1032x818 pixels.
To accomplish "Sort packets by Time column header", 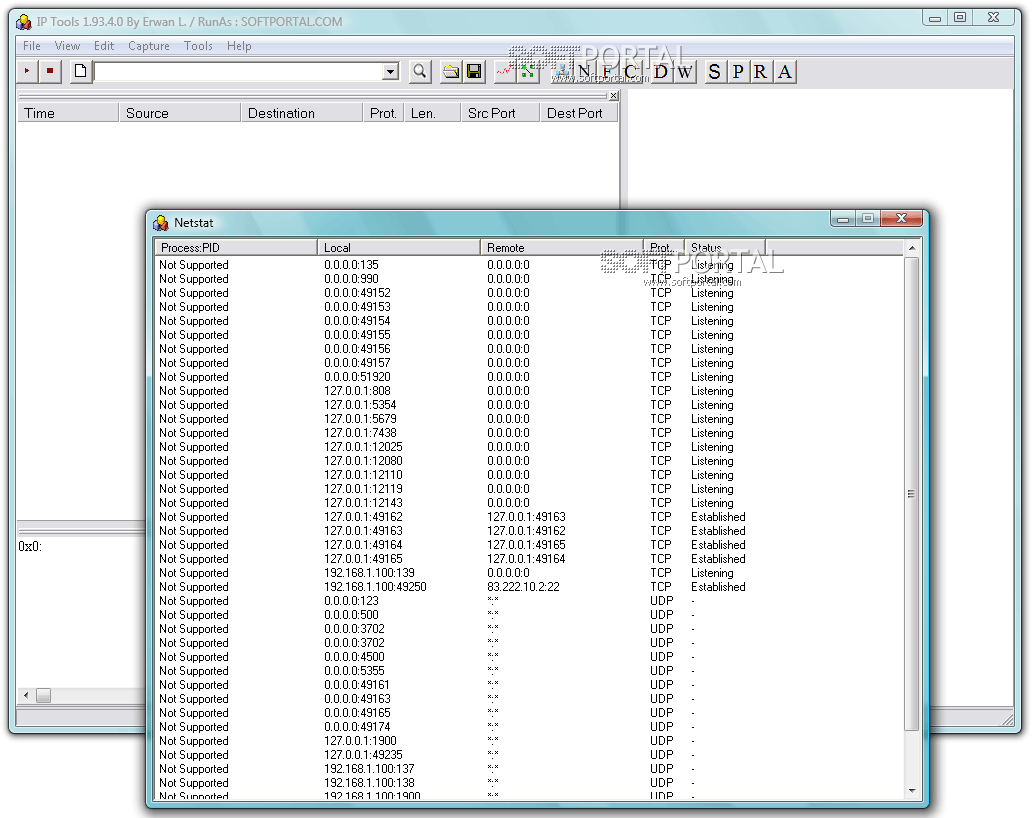I will (68, 113).
